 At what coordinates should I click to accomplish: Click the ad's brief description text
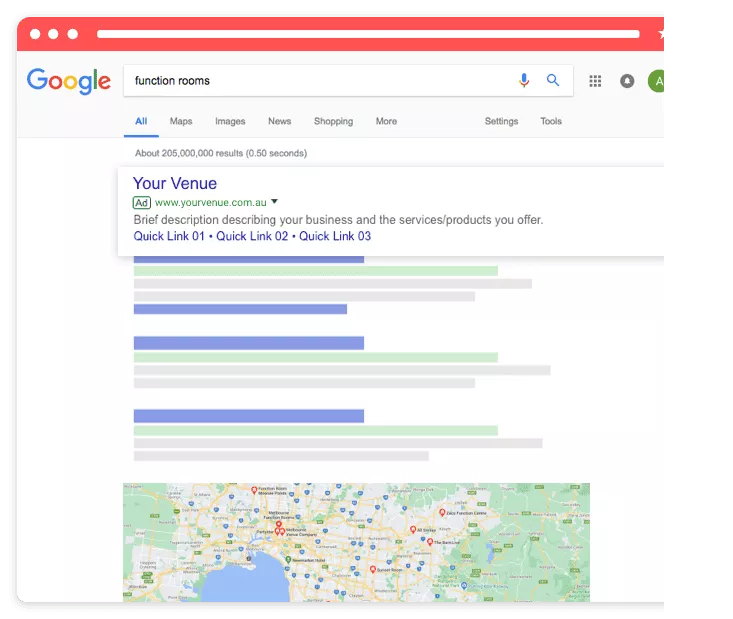(338, 220)
